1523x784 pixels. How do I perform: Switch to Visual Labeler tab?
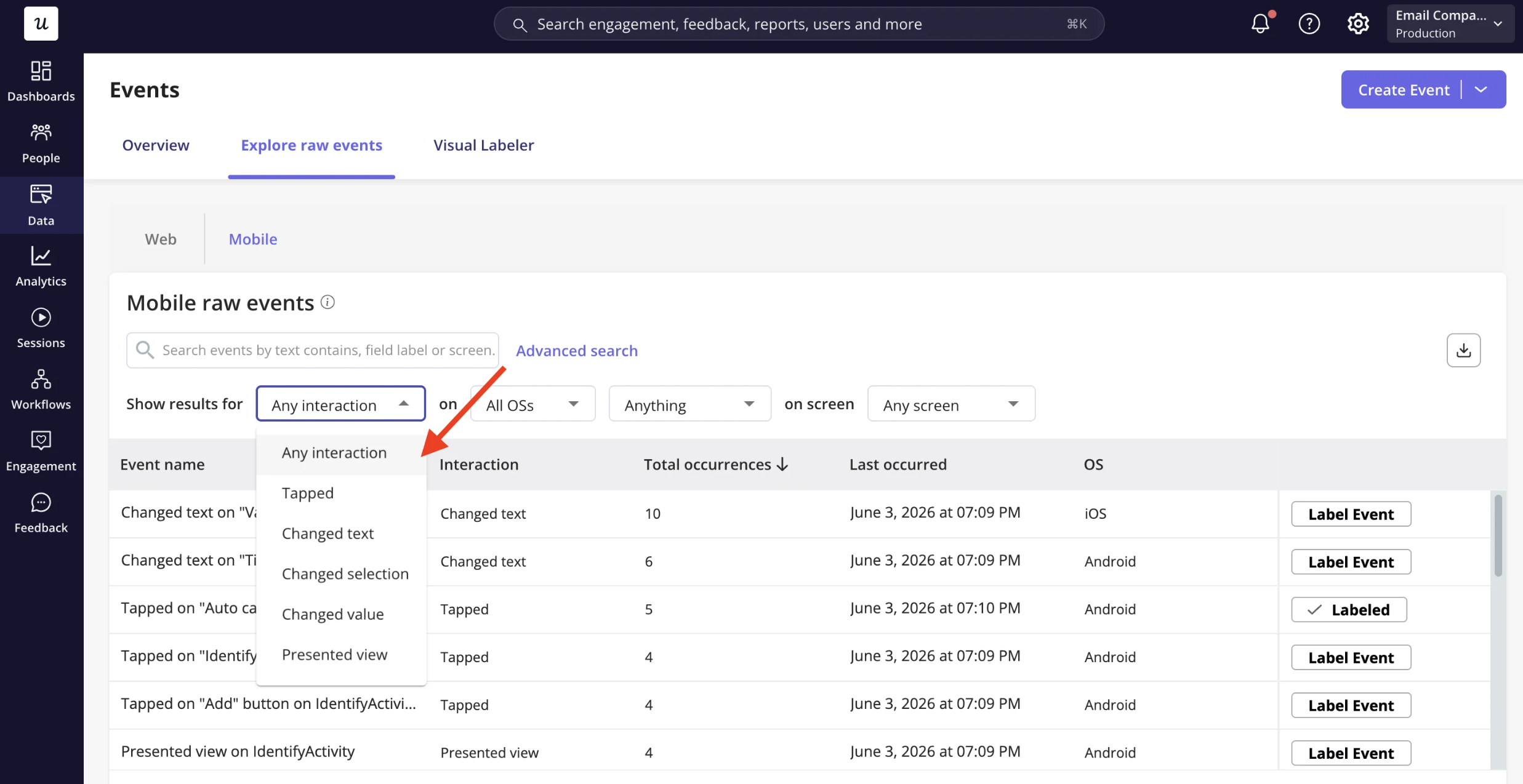[x=483, y=145]
